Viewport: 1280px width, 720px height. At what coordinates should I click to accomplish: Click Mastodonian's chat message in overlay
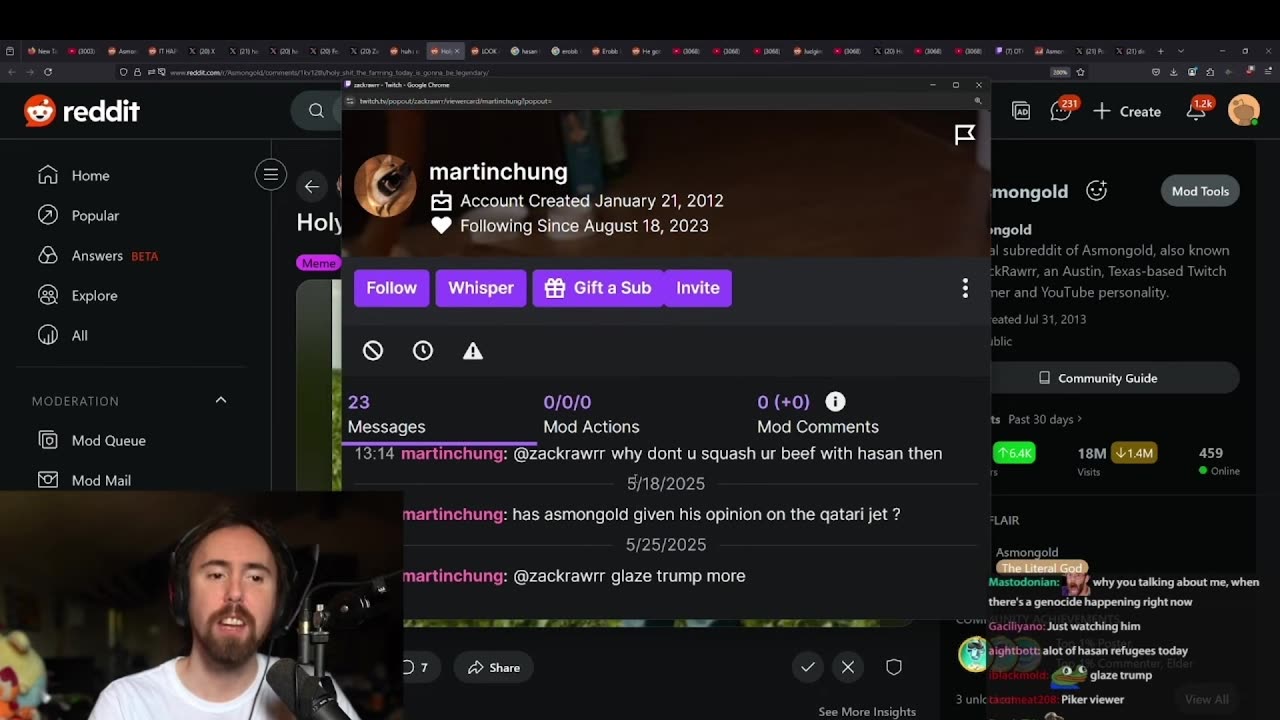coord(1124,592)
